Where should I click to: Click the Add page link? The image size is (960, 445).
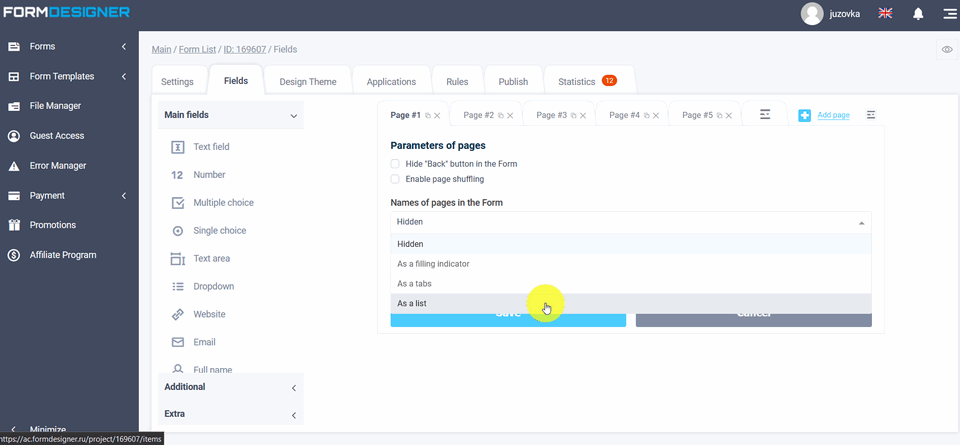(833, 115)
